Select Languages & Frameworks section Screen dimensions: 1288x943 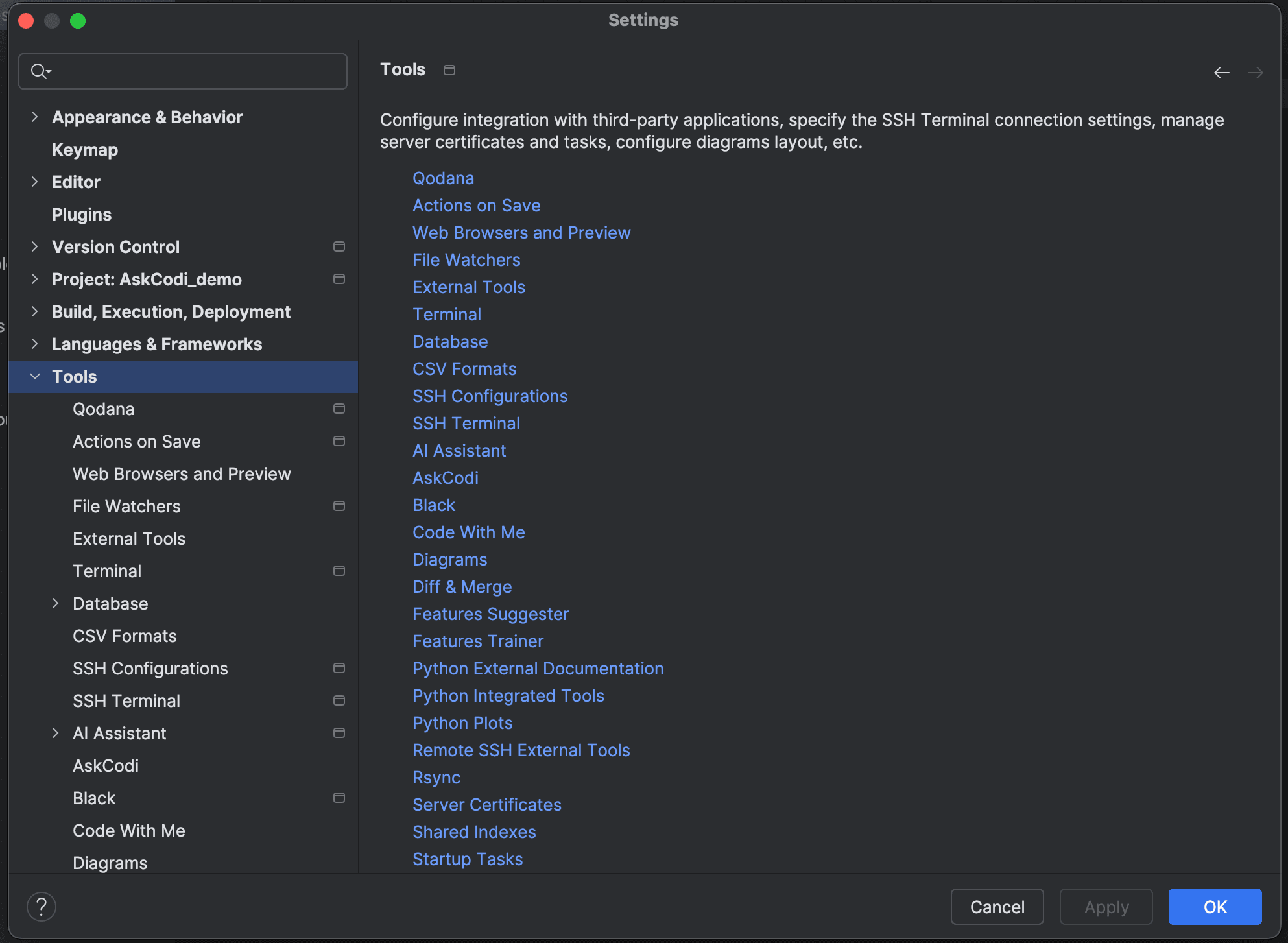click(157, 344)
